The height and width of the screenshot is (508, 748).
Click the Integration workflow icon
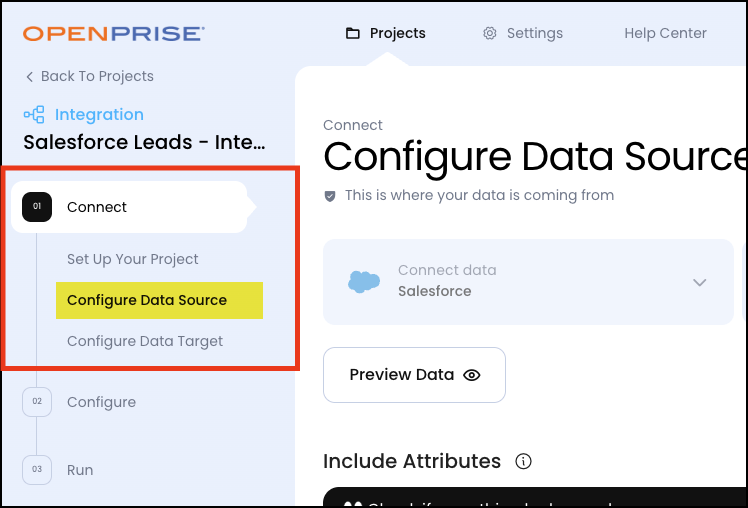pos(34,115)
